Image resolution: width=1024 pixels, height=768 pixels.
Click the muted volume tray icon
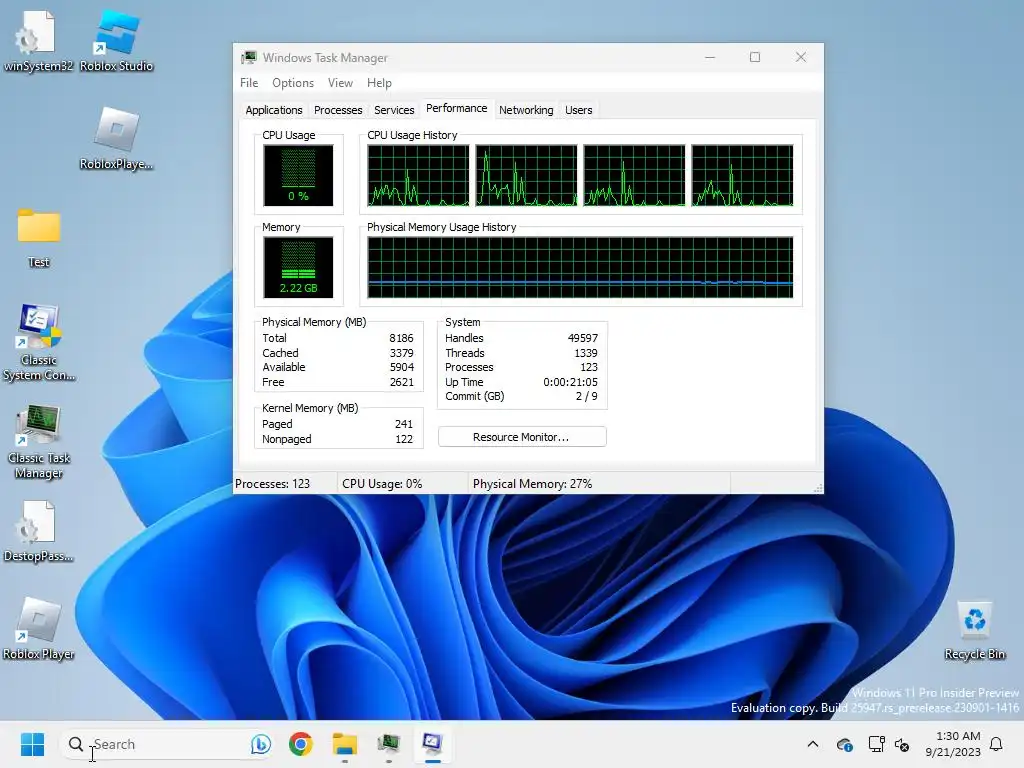(902, 744)
